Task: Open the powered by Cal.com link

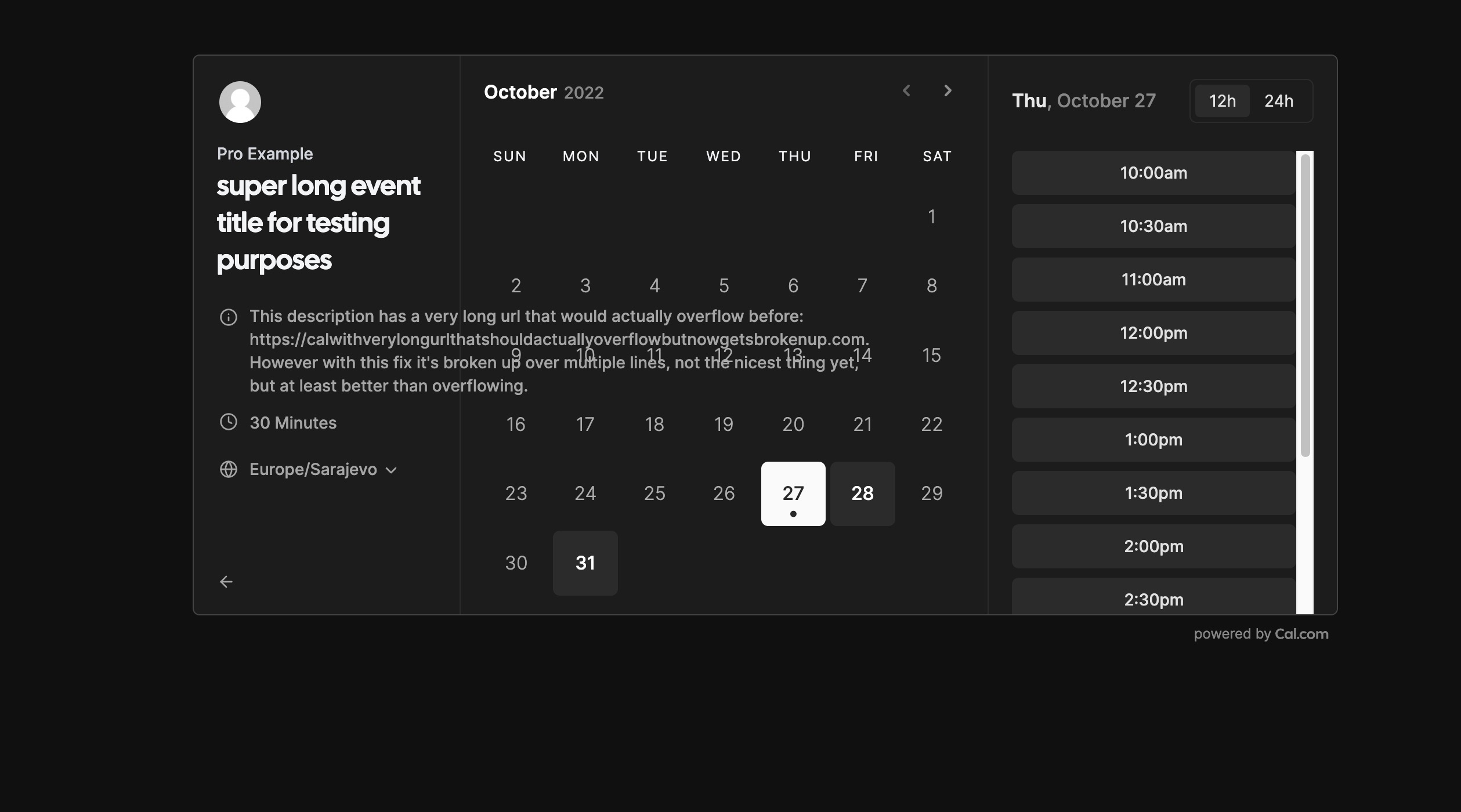Action: 1261,634
